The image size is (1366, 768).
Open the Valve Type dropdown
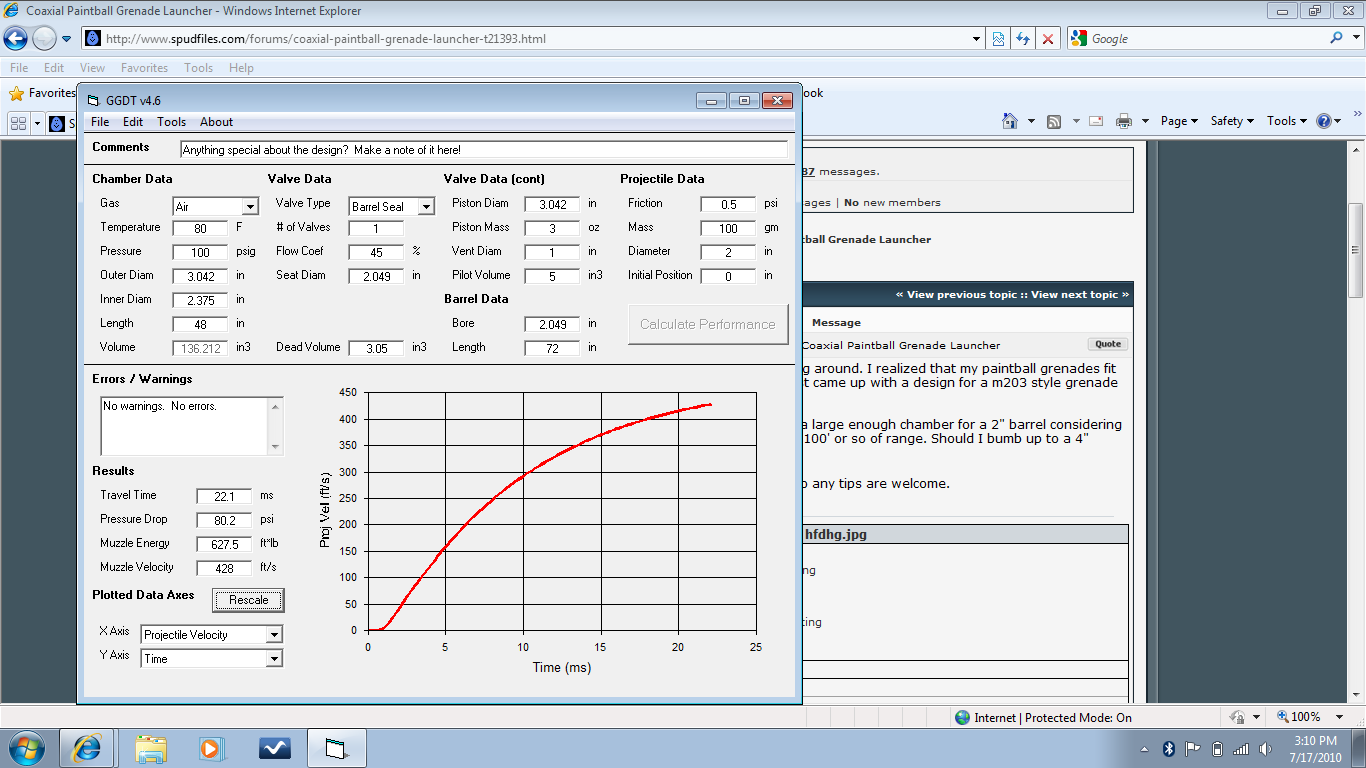tap(426, 207)
